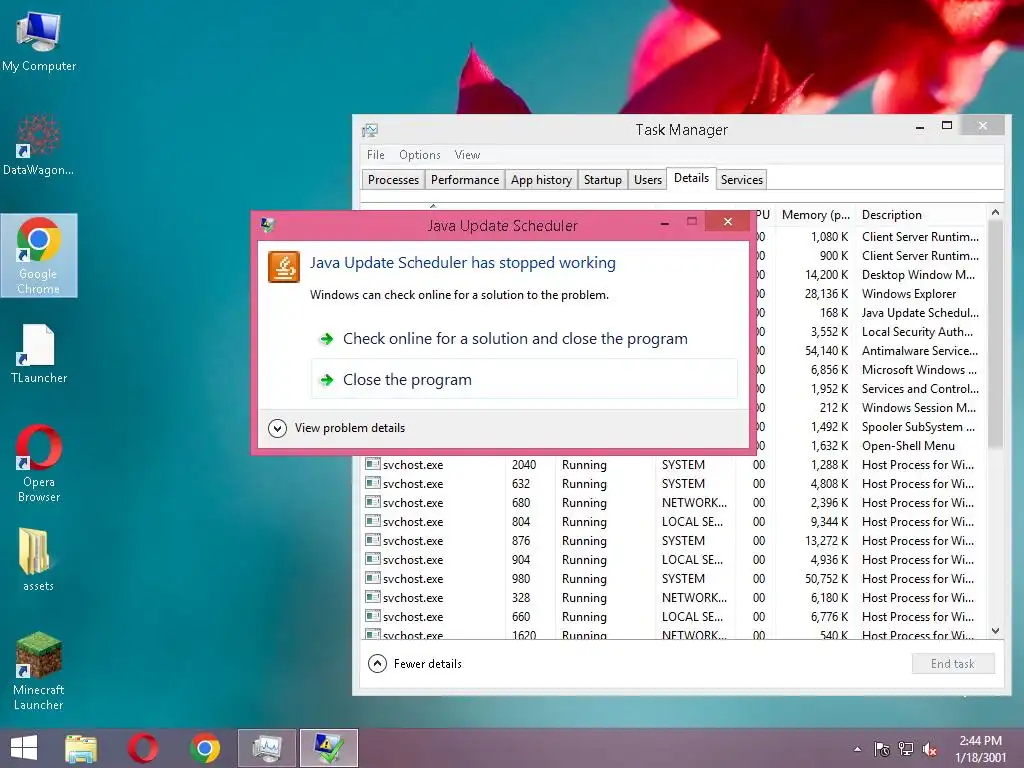This screenshot has width=1024, height=768.
Task: Collapse Task Manager with Fewer details
Action: pyautogui.click(x=415, y=664)
